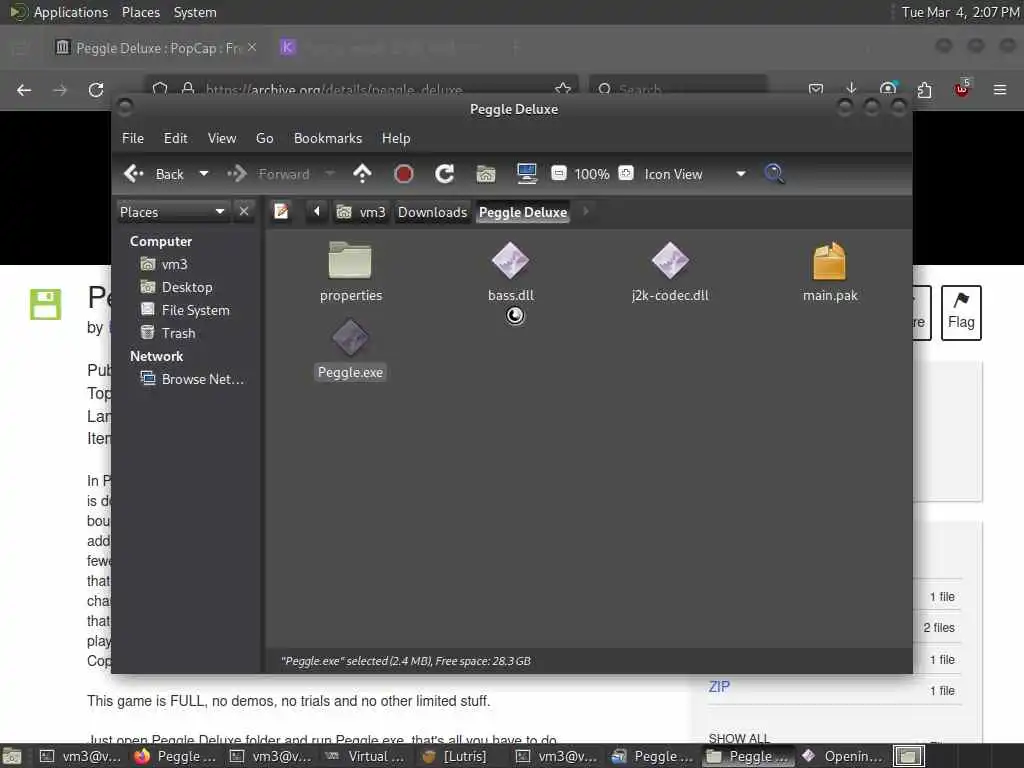
Task: Click the workspace switcher in the taskbar
Action: click(x=908, y=756)
